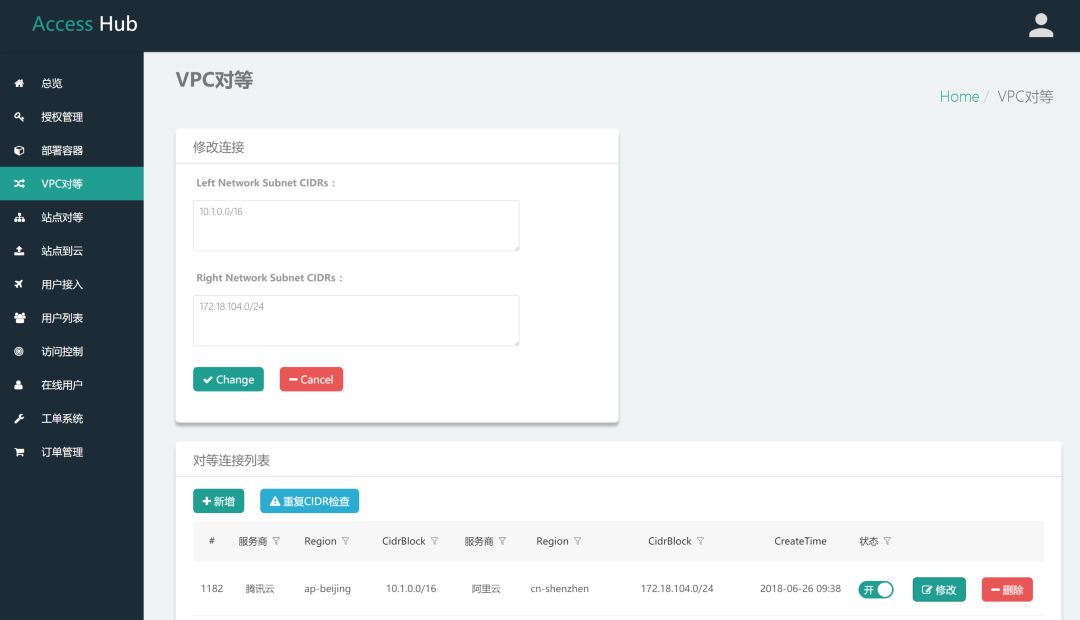Click the cube icon beside 部署容器

coord(19,150)
